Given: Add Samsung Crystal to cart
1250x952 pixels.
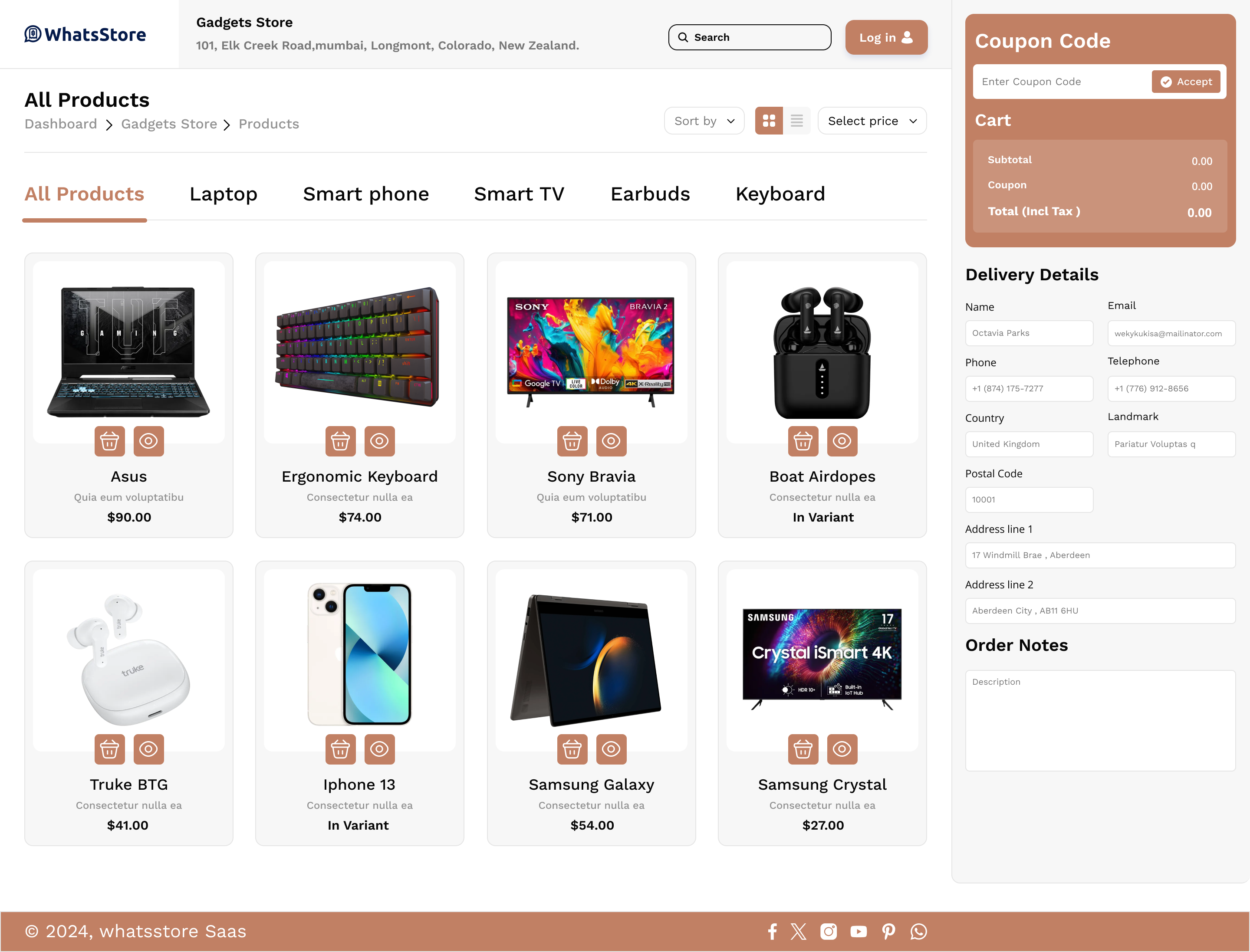Looking at the screenshot, I should click(x=803, y=749).
